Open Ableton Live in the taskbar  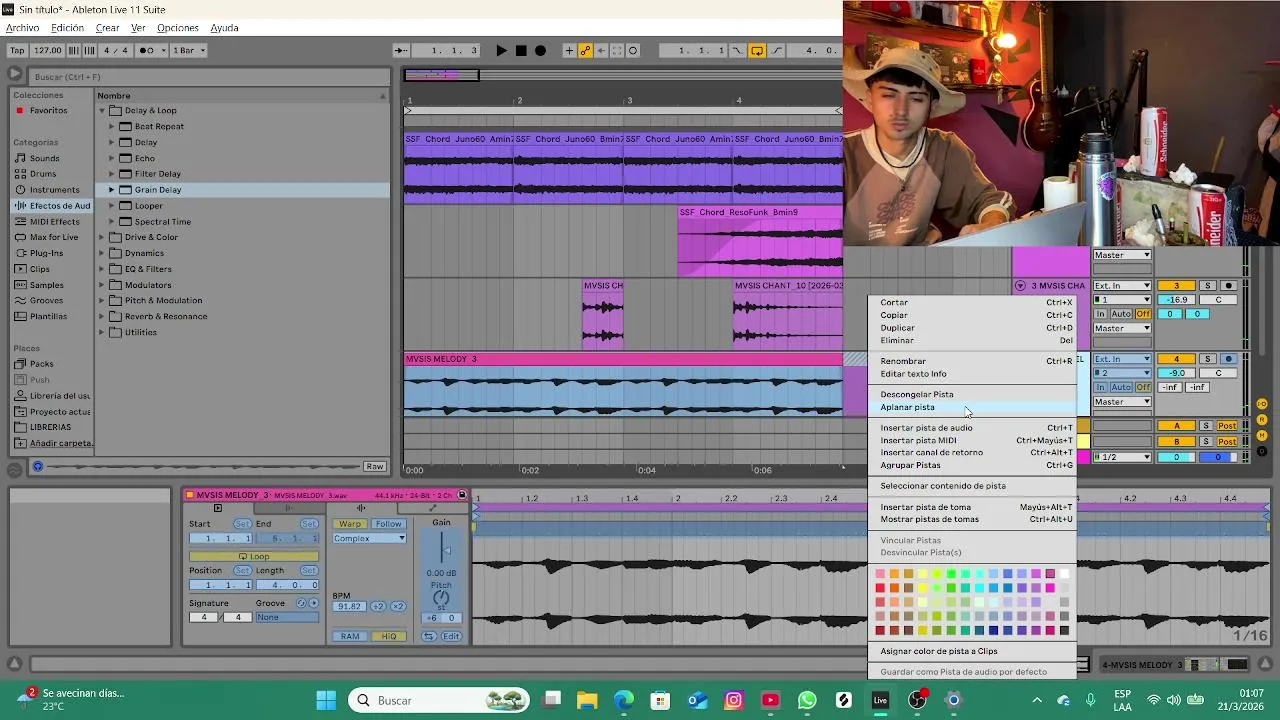click(880, 700)
